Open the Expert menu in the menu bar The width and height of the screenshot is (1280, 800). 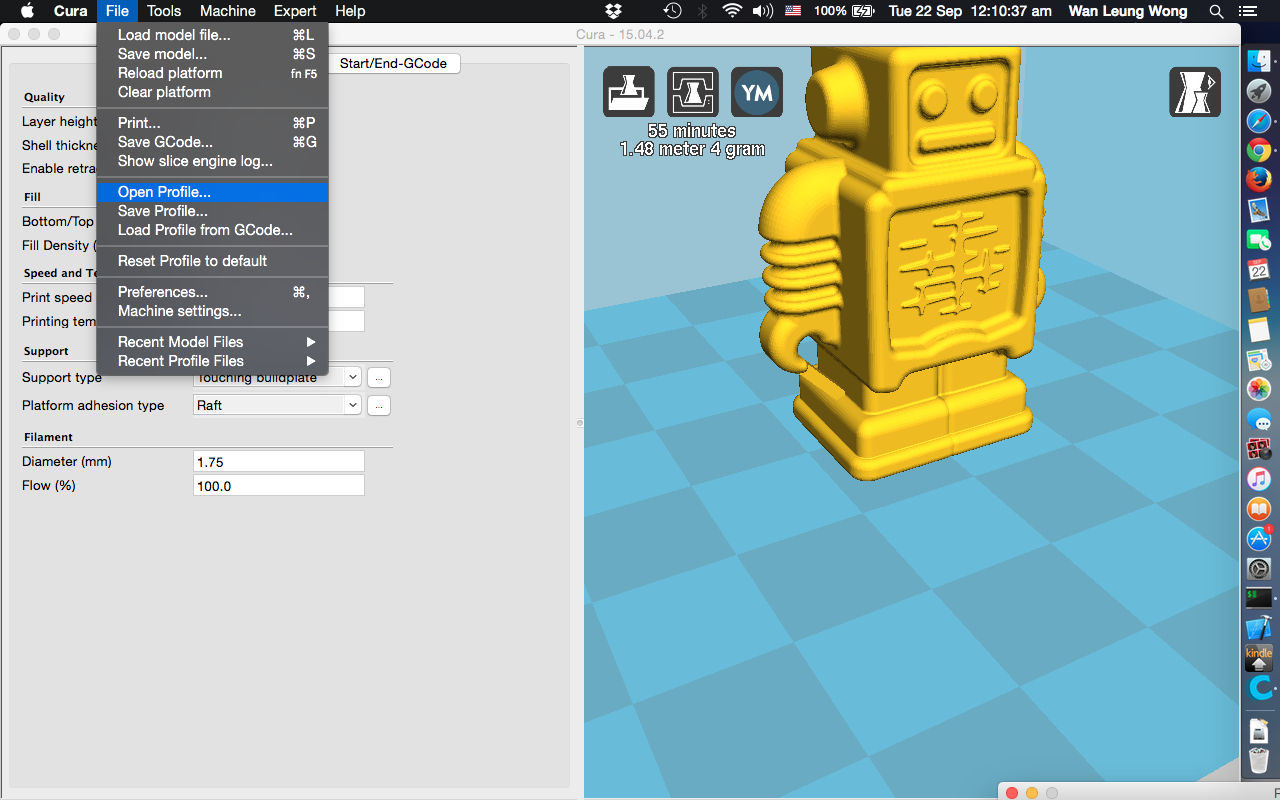pyautogui.click(x=295, y=11)
